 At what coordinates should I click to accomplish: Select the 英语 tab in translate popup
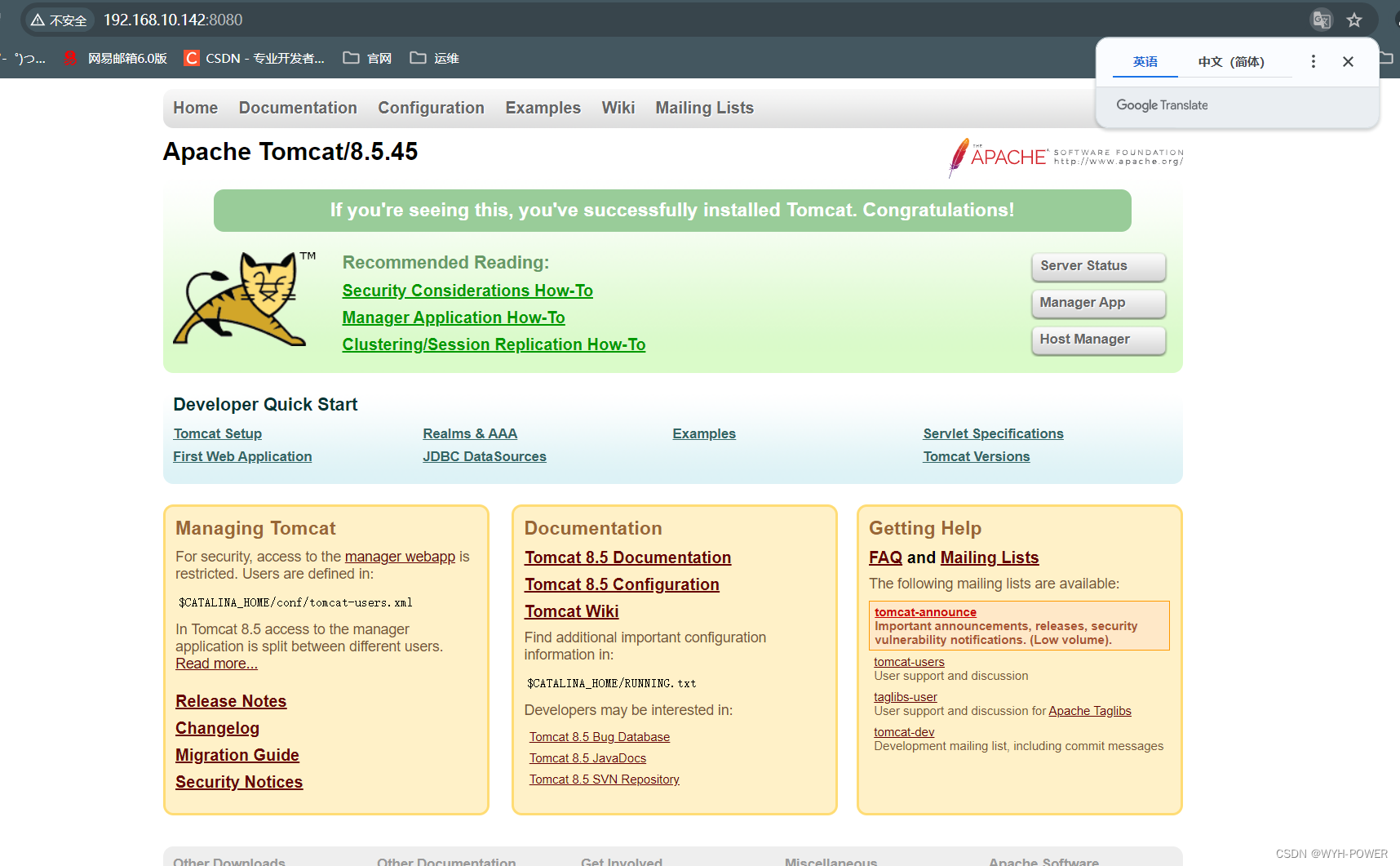click(x=1144, y=61)
